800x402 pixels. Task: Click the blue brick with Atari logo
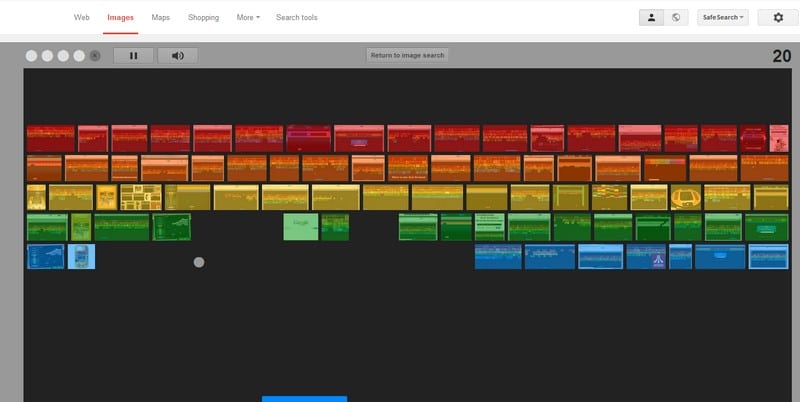646,257
